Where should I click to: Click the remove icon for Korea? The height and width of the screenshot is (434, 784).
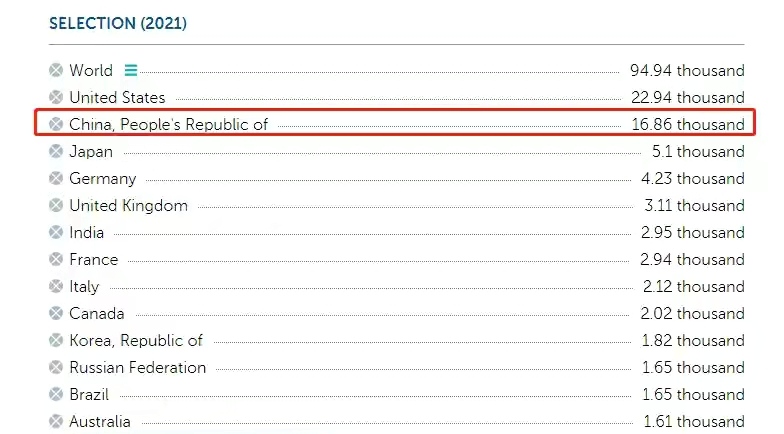point(56,341)
